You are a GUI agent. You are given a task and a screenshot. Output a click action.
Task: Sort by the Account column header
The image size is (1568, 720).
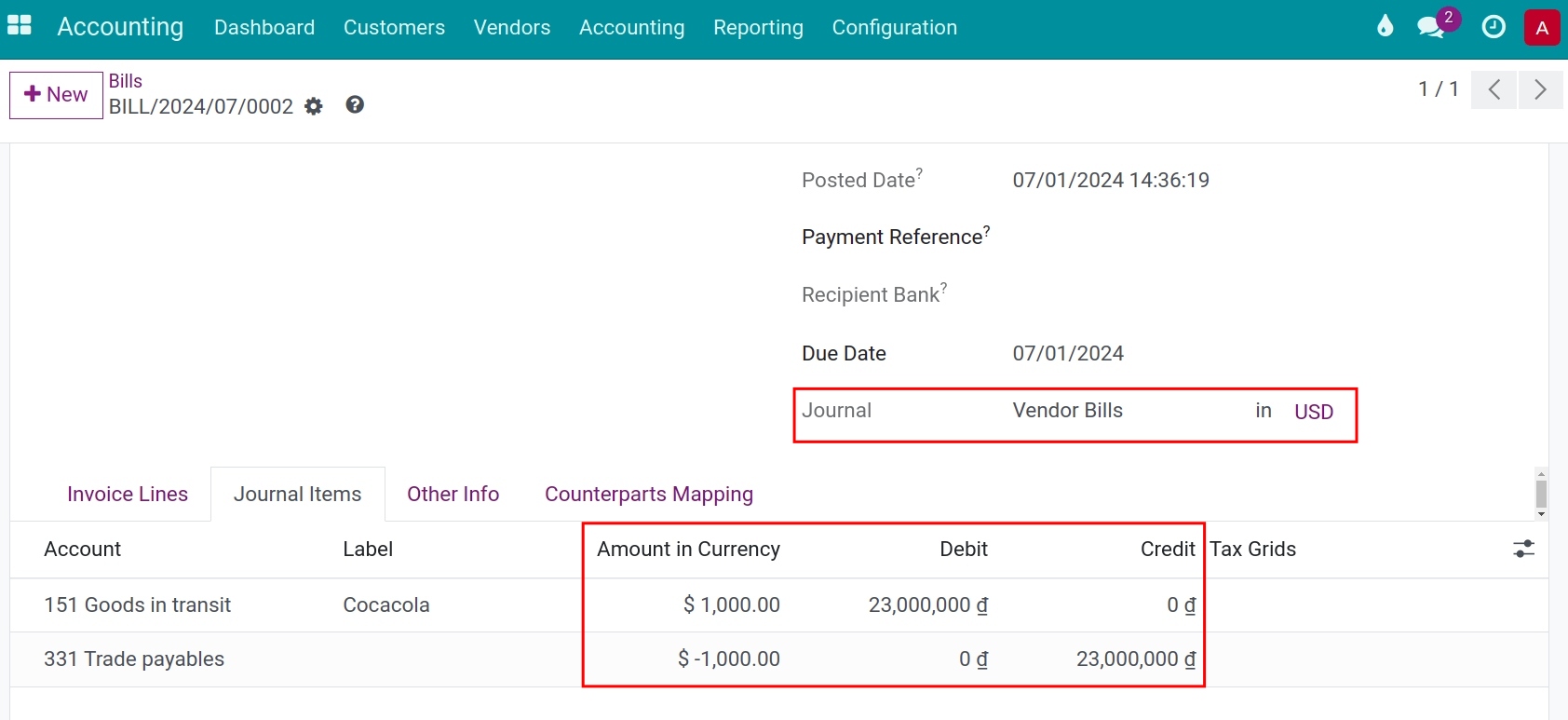coord(83,549)
